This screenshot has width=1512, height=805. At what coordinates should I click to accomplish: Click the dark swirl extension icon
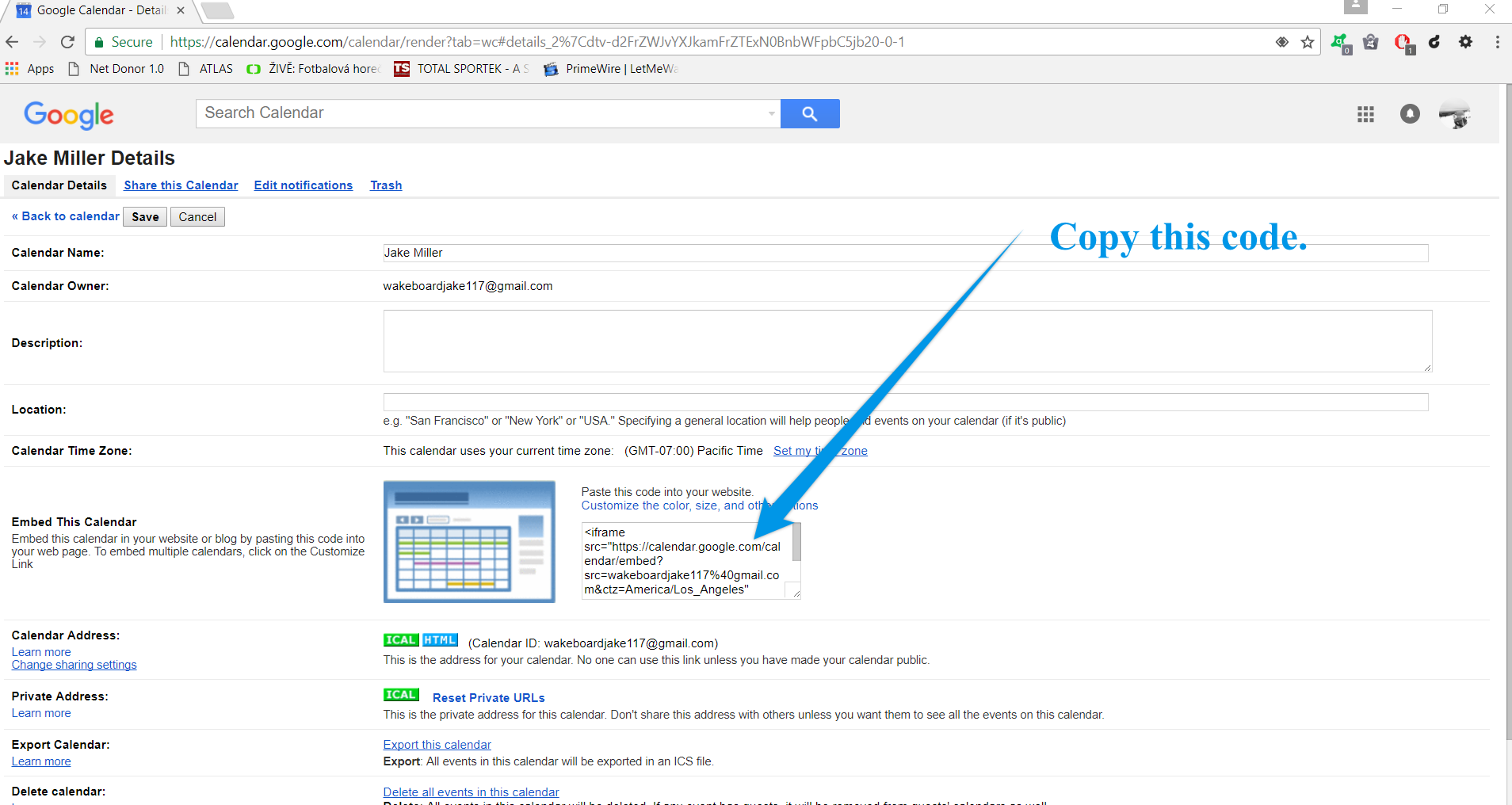click(1434, 42)
